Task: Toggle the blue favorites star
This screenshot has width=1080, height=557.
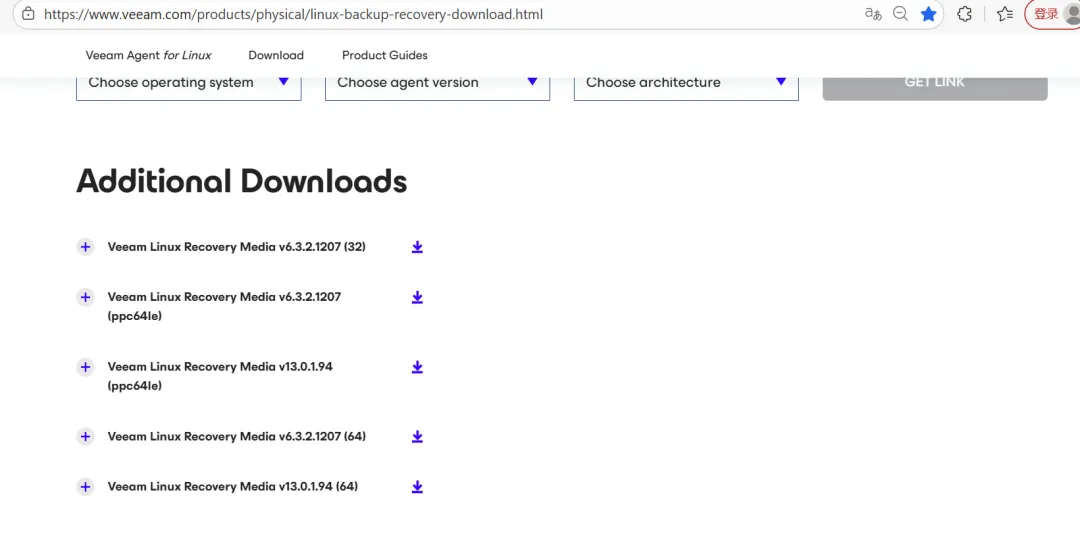Action: [928, 14]
